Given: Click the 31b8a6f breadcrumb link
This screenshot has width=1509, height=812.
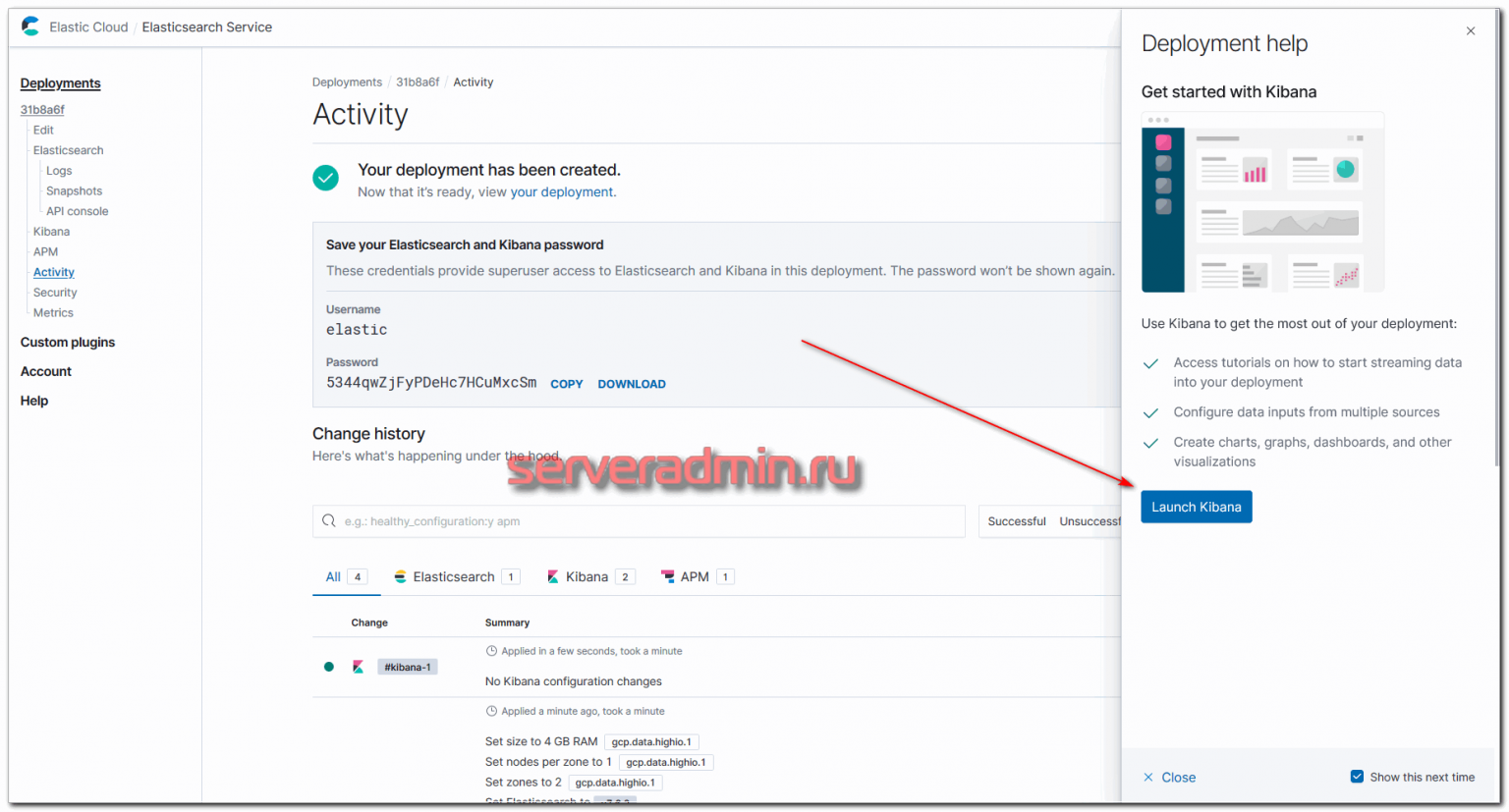Looking at the screenshot, I should tap(418, 82).
